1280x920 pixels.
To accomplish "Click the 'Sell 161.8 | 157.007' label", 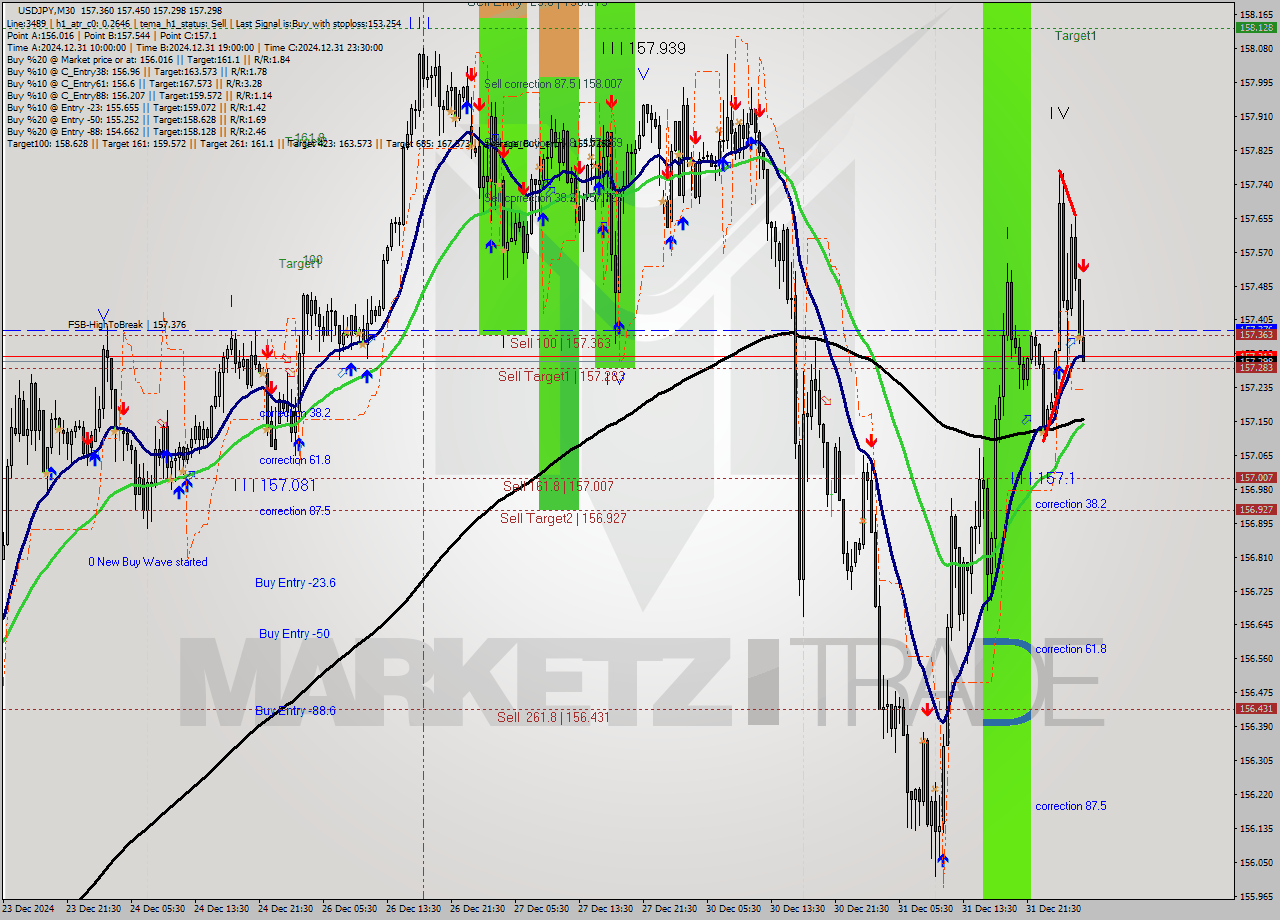I will [558, 486].
